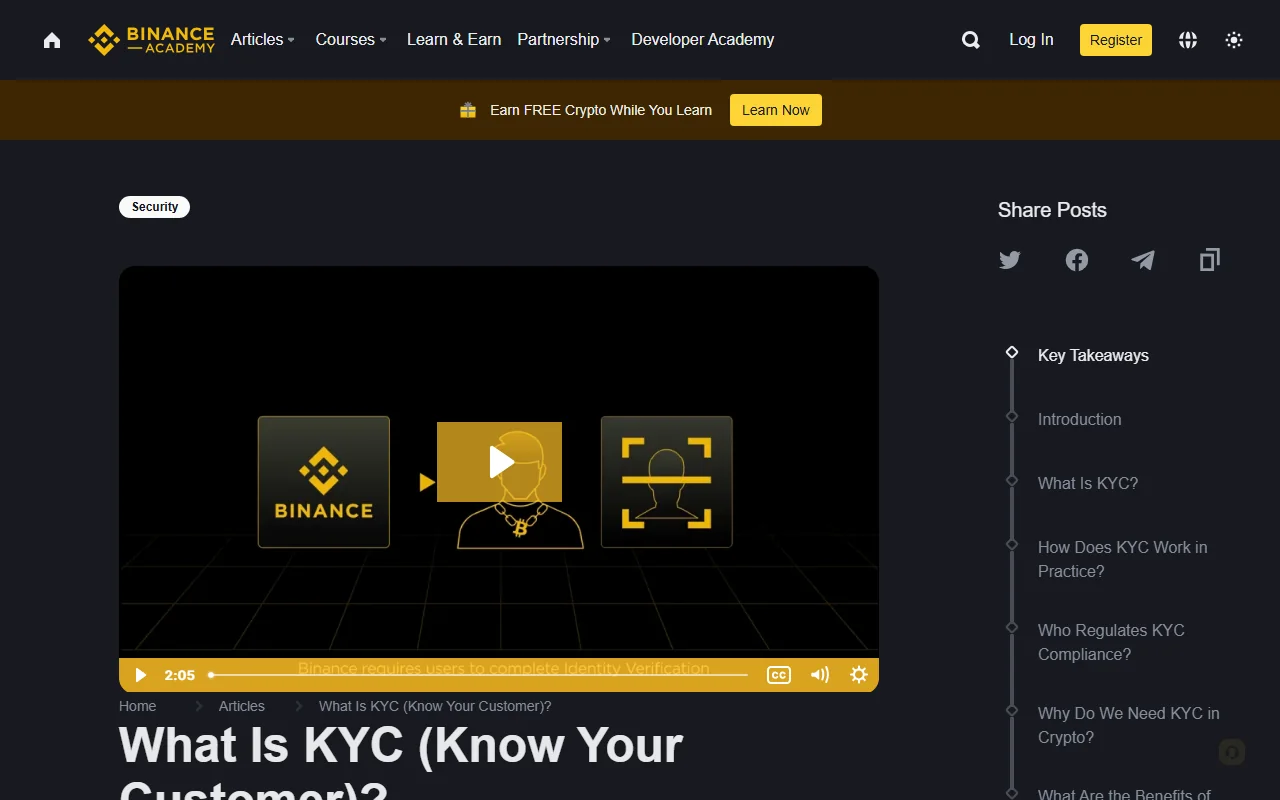This screenshot has width=1280, height=800.
Task: Expand the Courses dropdown menu
Action: click(x=351, y=40)
